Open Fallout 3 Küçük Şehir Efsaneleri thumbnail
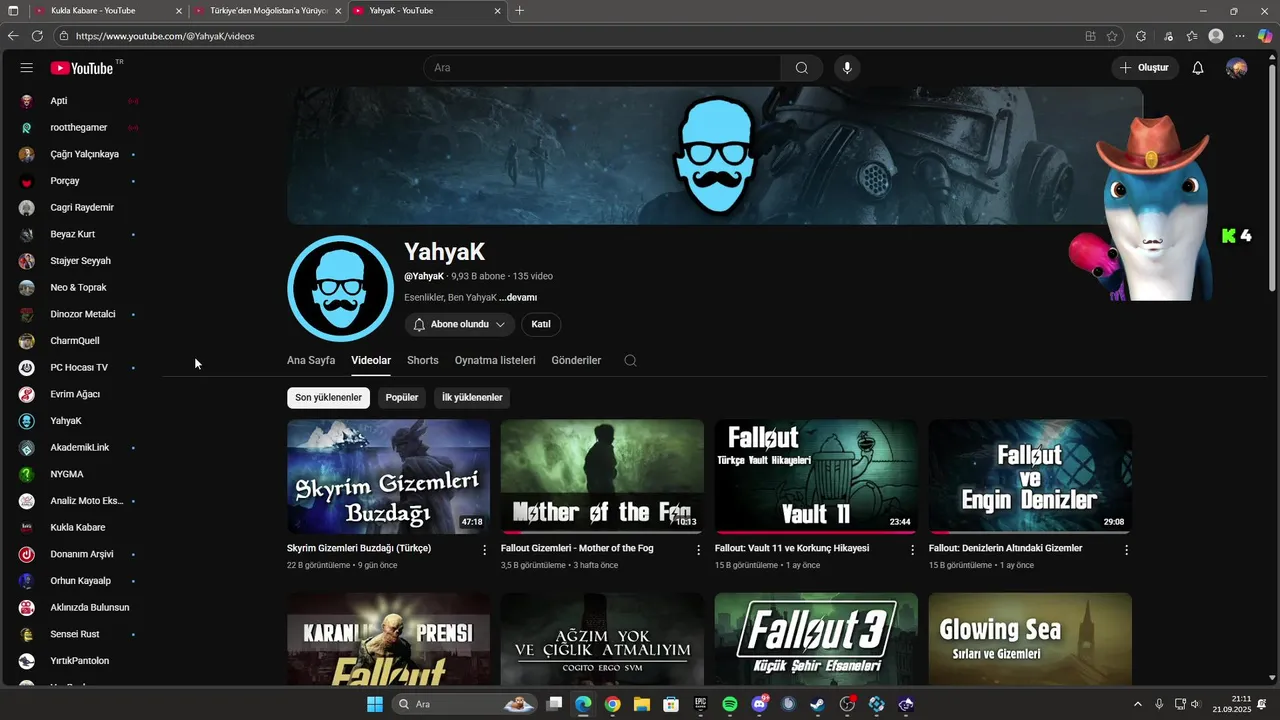1280x720 pixels. 816,640
